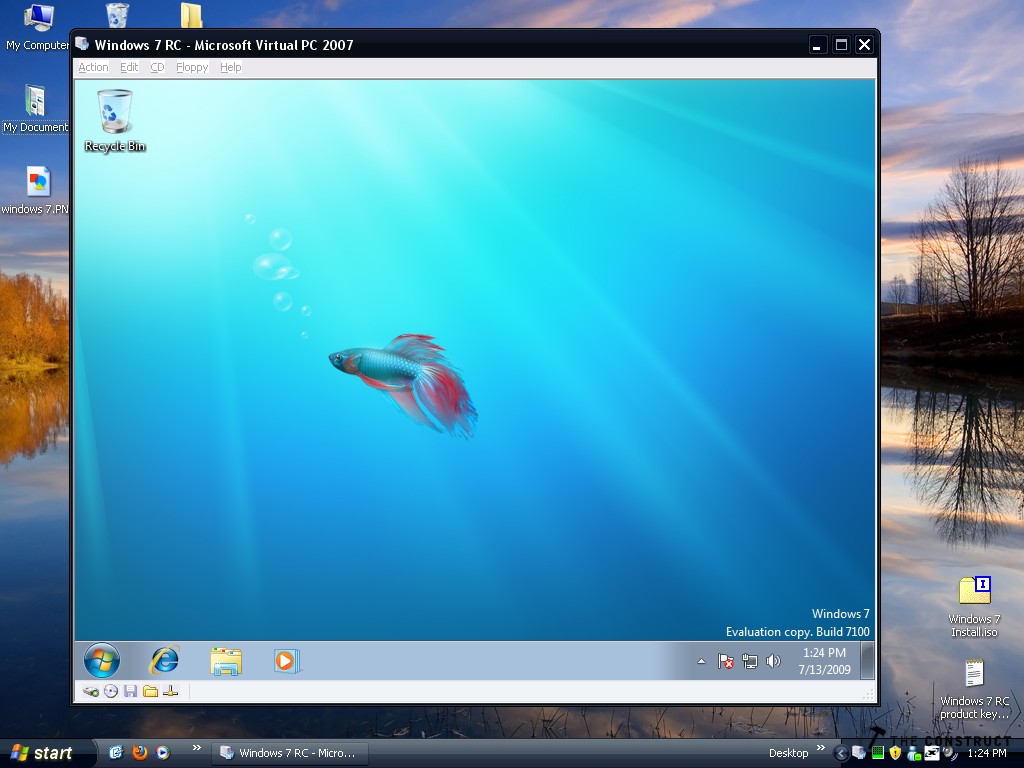
Task: Select the Recycle Bin in Windows 7 guest
Action: pyautogui.click(x=114, y=121)
